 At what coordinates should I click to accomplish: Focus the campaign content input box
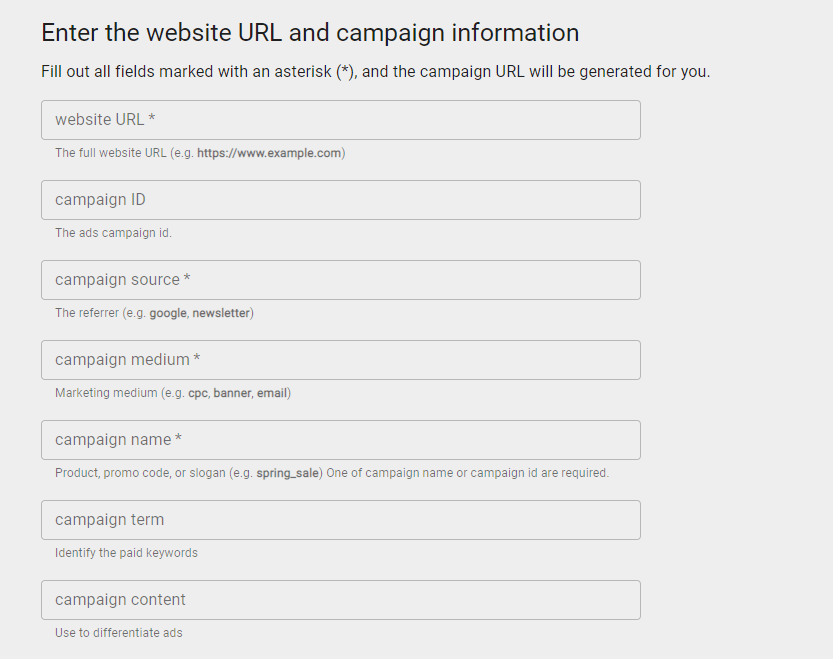tap(340, 600)
